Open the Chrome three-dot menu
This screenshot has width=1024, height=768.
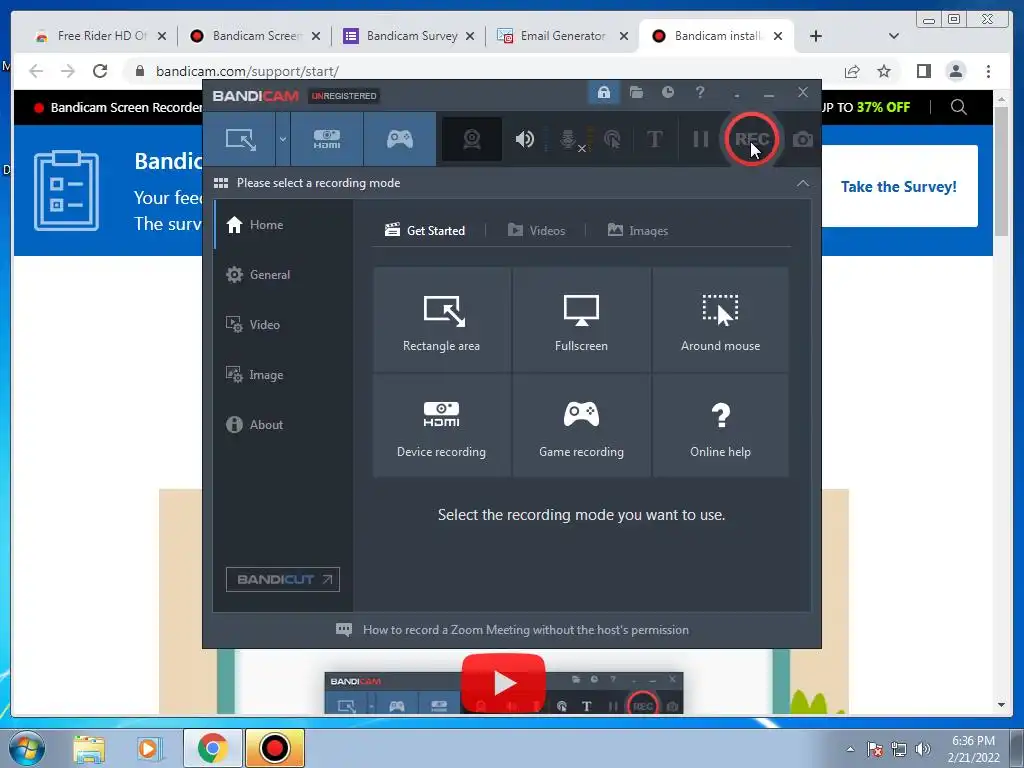coord(988,71)
